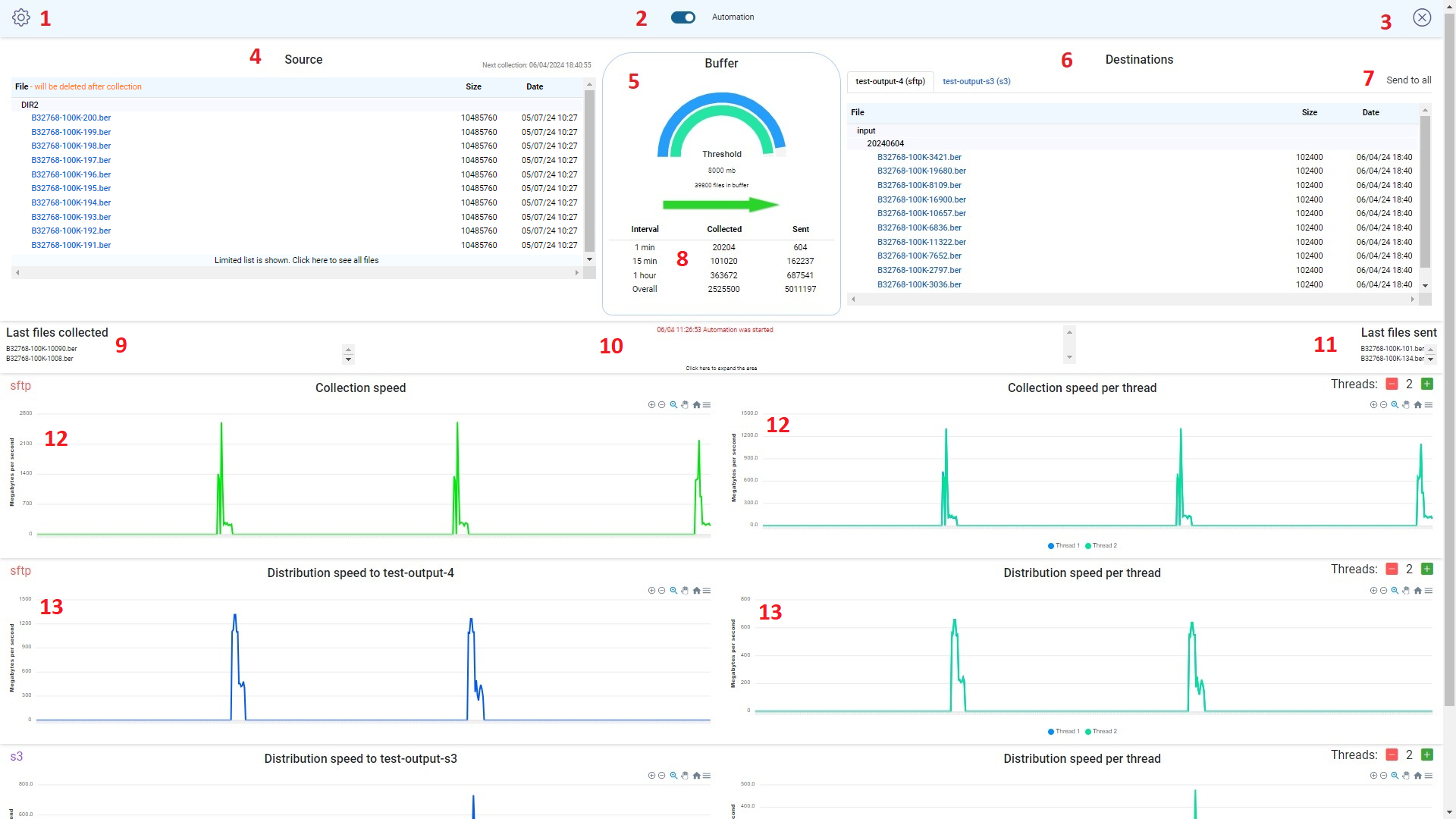This screenshot has width=1456, height=819.
Task: Switch to the test-output-4 (sftp) tab
Action: [x=890, y=81]
